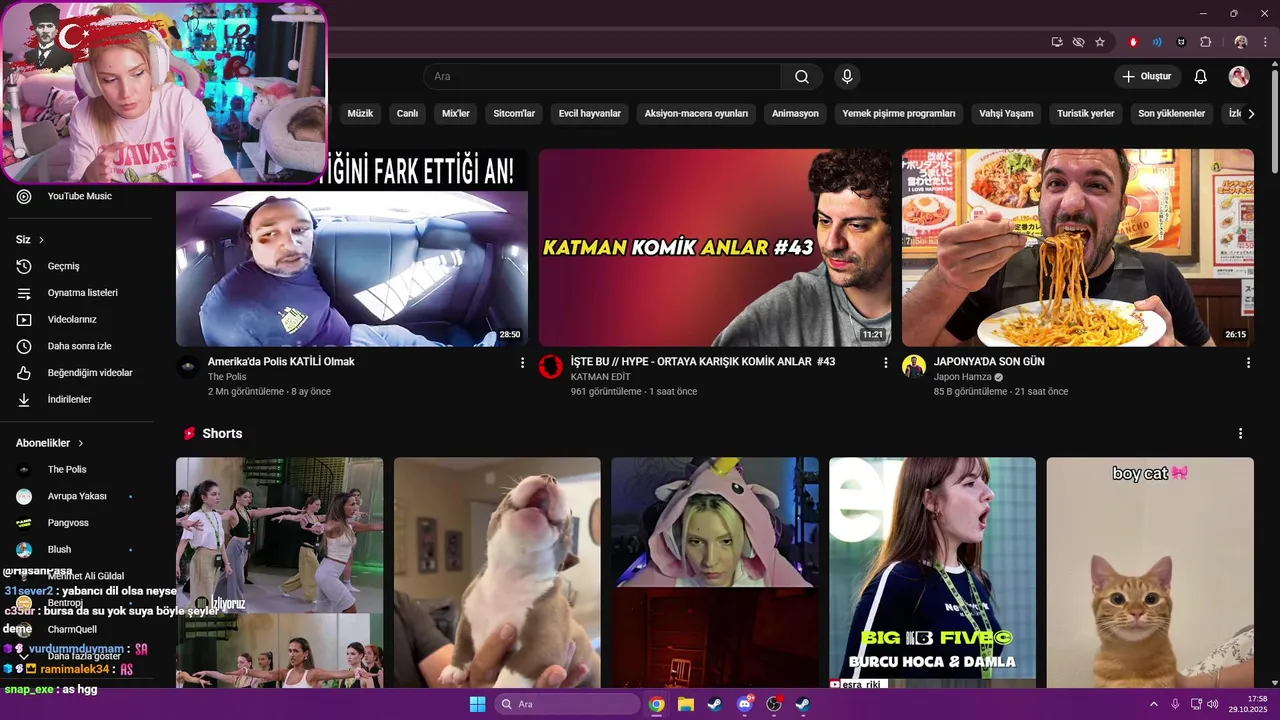Screen dimensions: 1280x720
Task: Select the Vahşi Yaşam chip
Action: (x=1006, y=114)
